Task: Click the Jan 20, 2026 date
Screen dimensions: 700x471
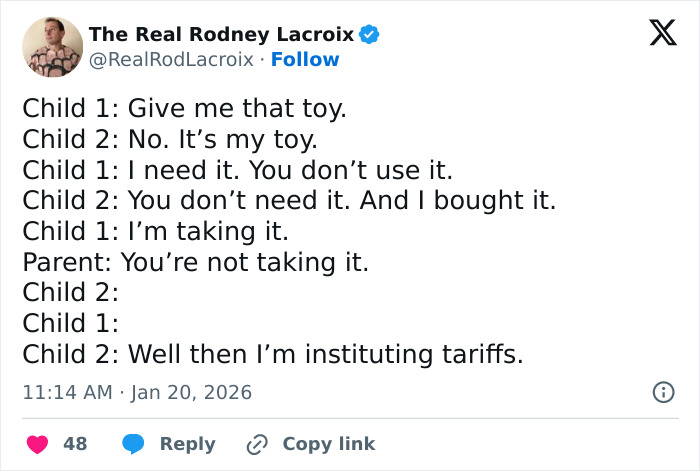Action: pos(190,393)
